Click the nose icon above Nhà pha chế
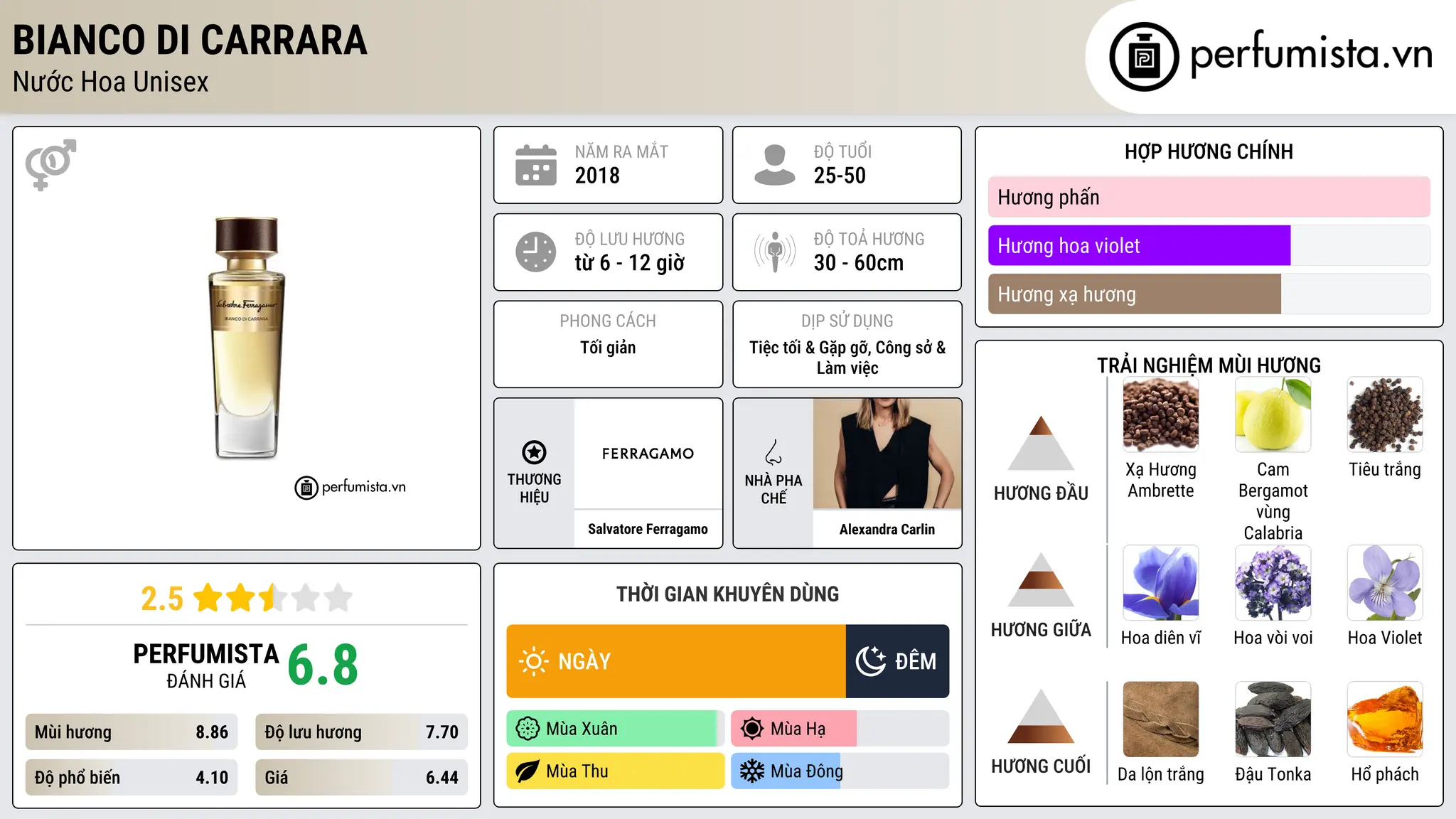The width and height of the screenshot is (1456, 819). coord(773,452)
